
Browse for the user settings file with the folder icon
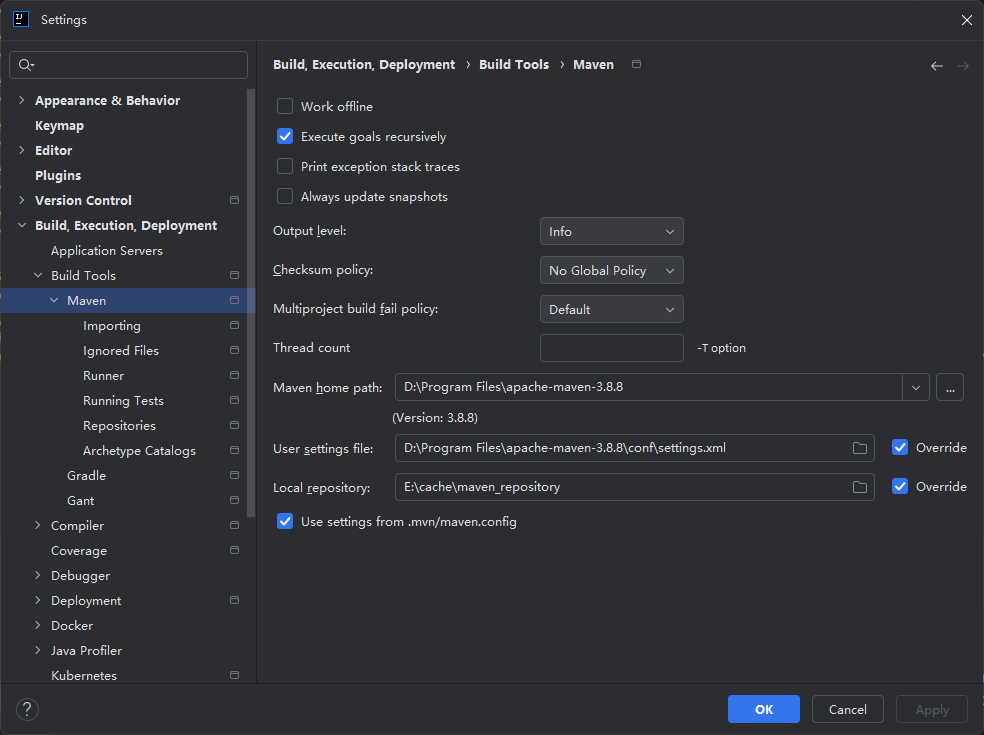[860, 448]
